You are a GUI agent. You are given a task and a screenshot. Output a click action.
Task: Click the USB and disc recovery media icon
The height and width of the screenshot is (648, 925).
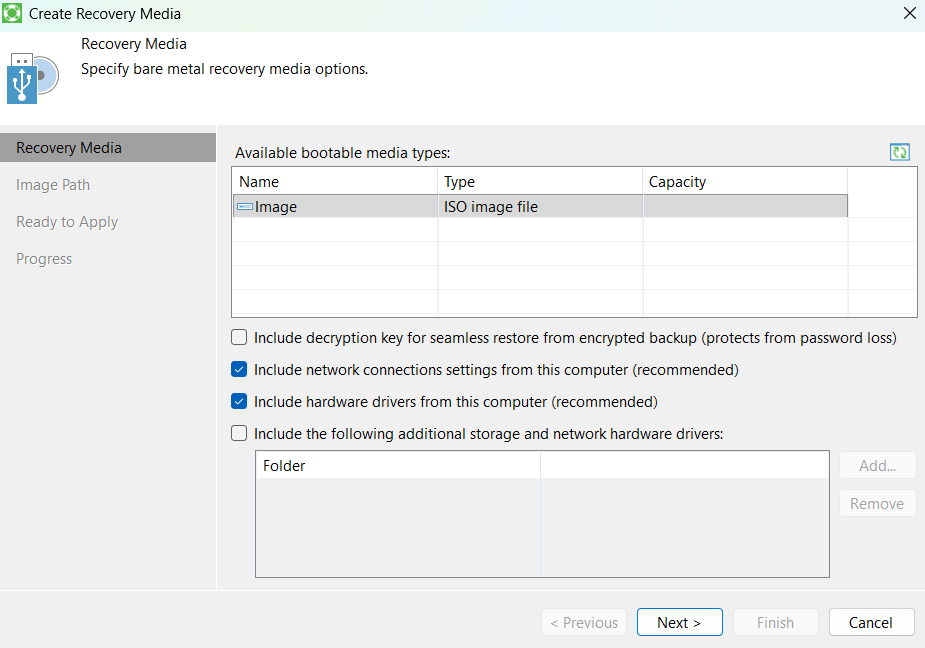click(x=33, y=78)
